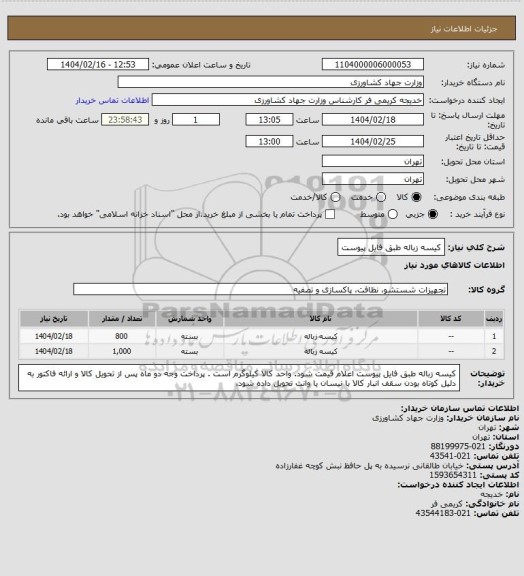524x576 pixels.
Task: Click the general description field کیسه زباله
Action: 391,247
